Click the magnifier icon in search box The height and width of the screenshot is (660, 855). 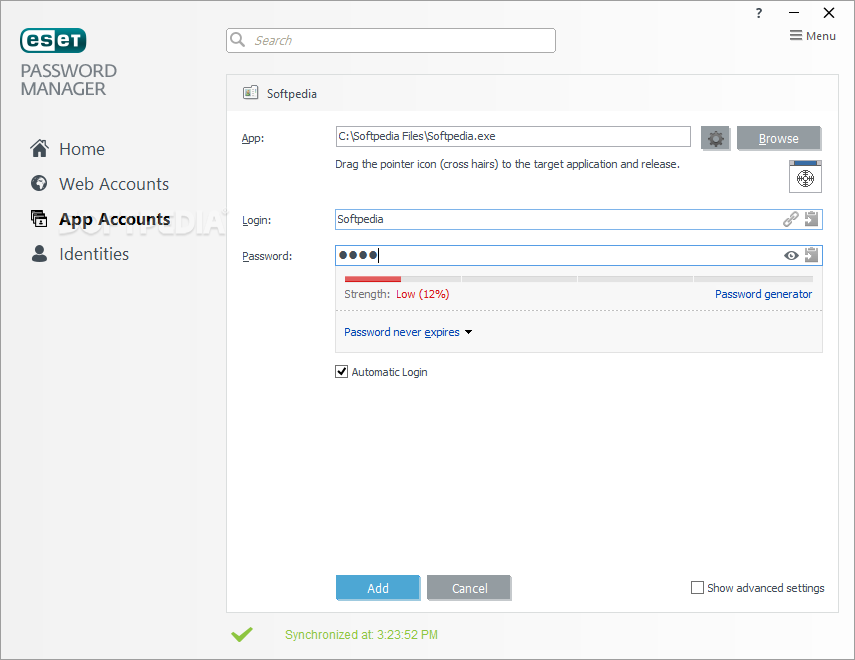pyautogui.click(x=238, y=40)
